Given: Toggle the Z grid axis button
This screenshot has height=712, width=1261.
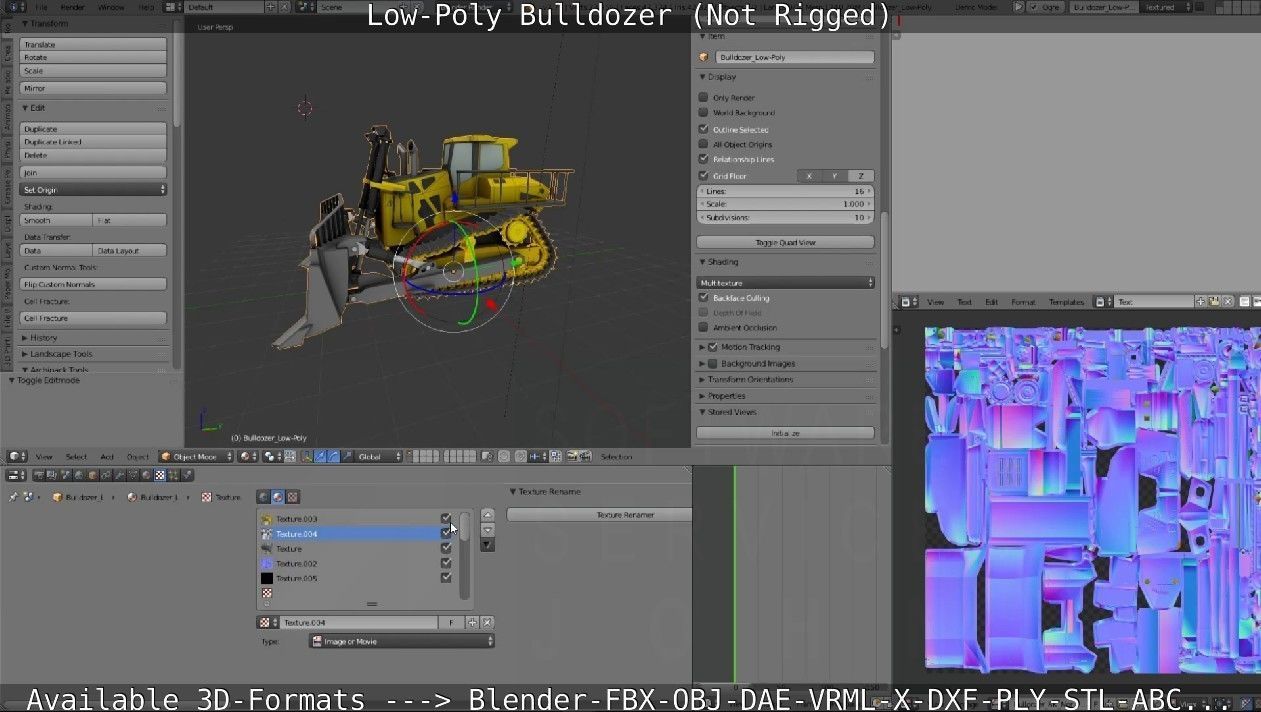Looking at the screenshot, I should click(860, 176).
